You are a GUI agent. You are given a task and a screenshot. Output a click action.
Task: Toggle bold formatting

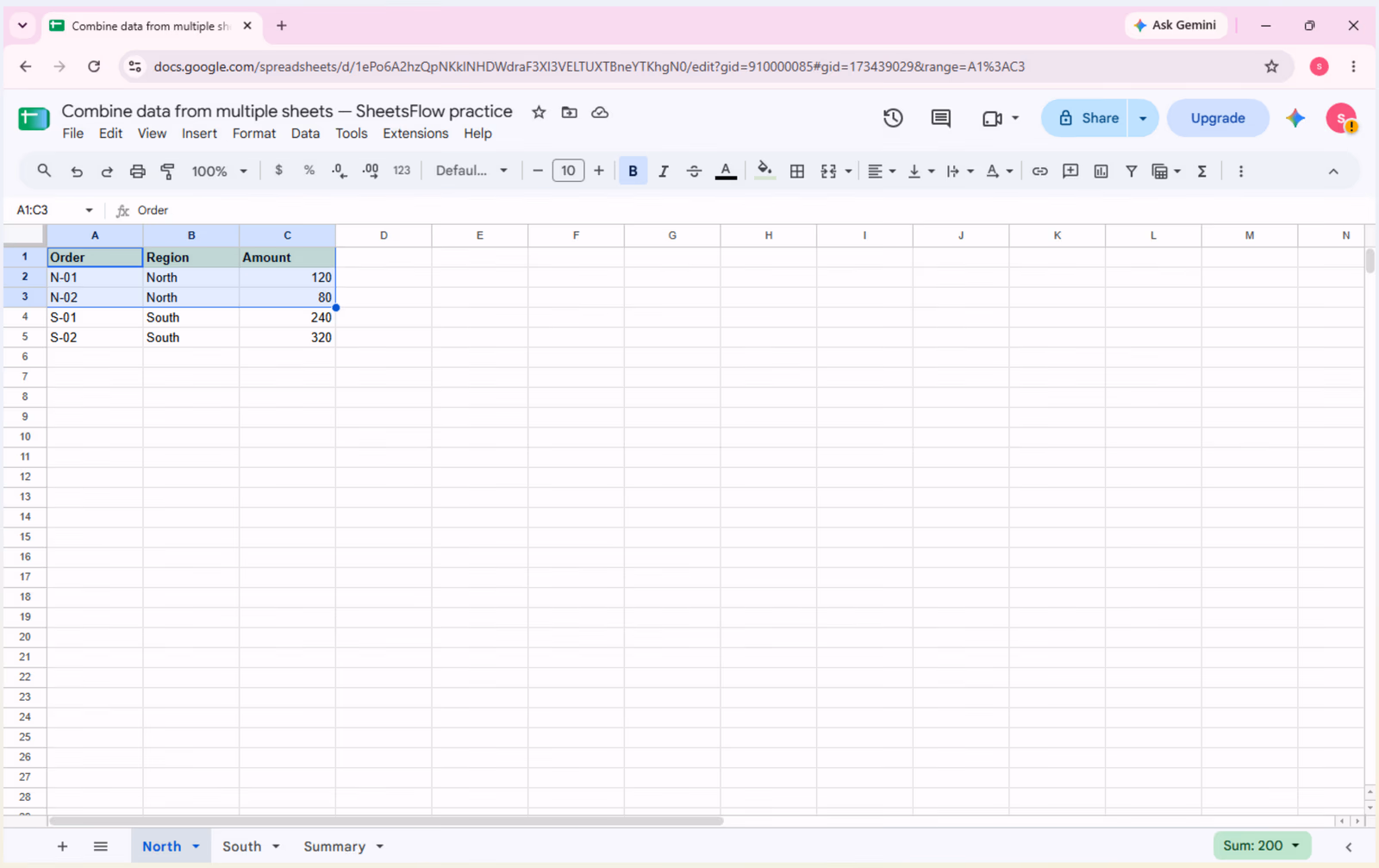tap(633, 171)
